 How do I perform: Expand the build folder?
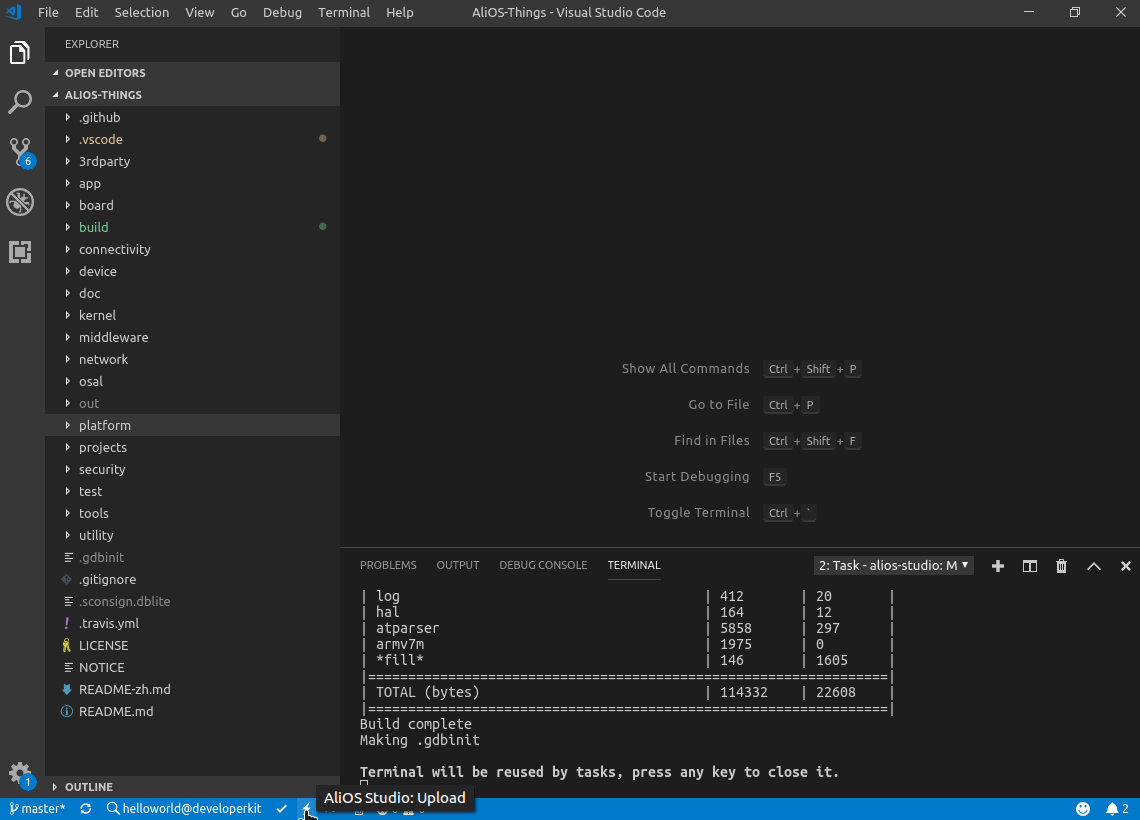[x=193, y=227]
